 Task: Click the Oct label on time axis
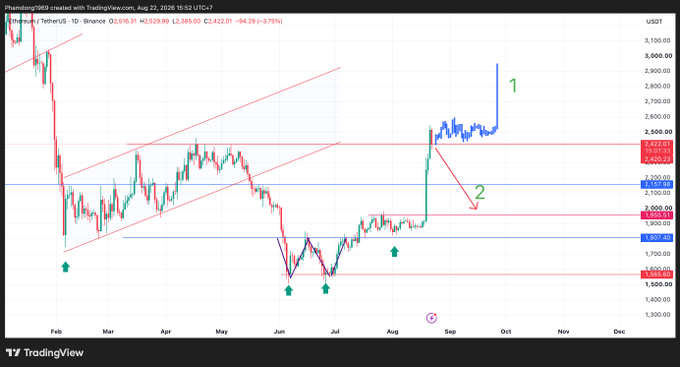tap(506, 331)
